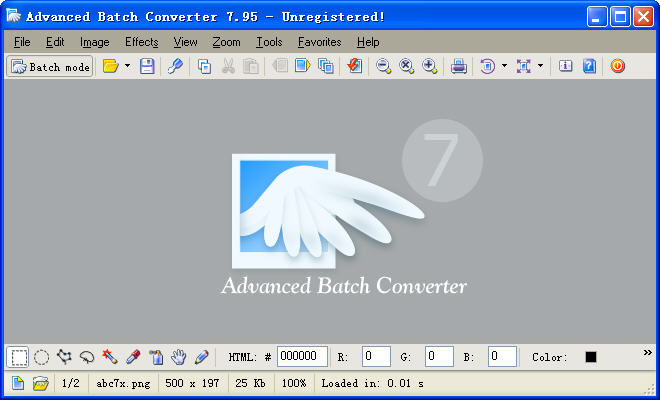Viewport: 660px width, 400px height.
Task: Open the Tools menu
Action: 269,42
